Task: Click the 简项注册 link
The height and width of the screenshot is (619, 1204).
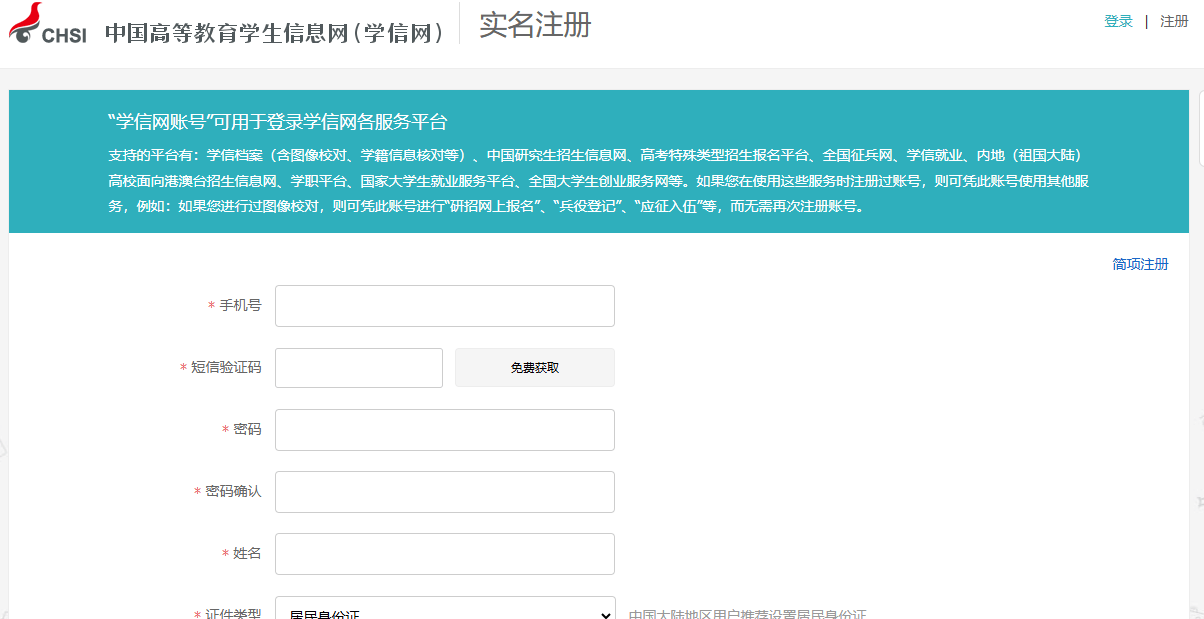Action: pos(1140,264)
